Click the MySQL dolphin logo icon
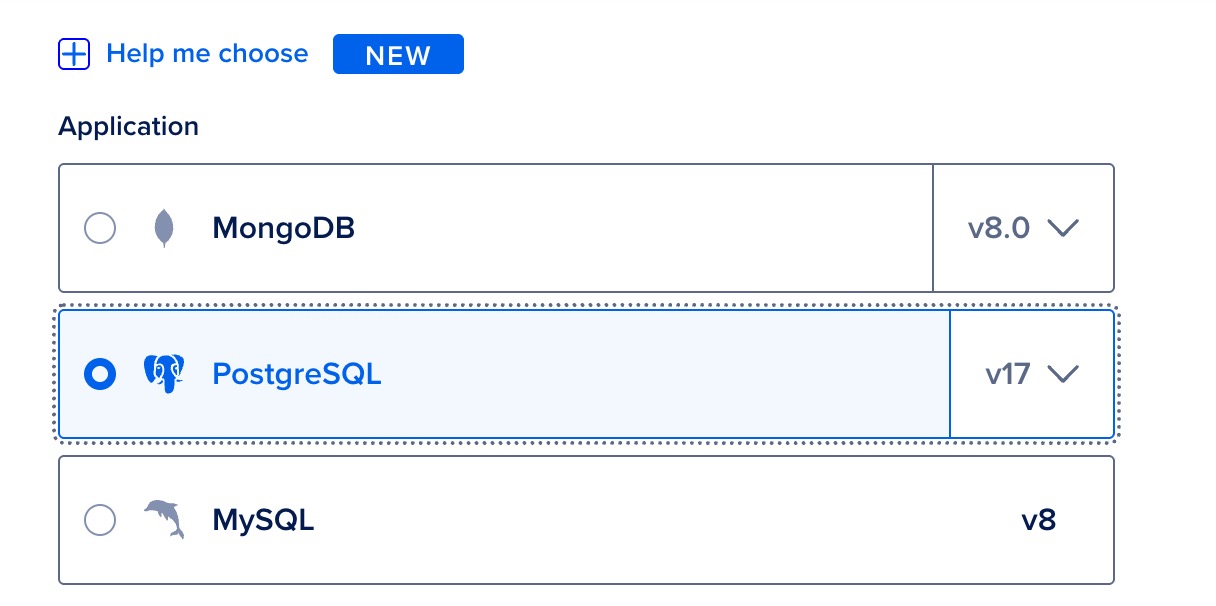 [164, 520]
